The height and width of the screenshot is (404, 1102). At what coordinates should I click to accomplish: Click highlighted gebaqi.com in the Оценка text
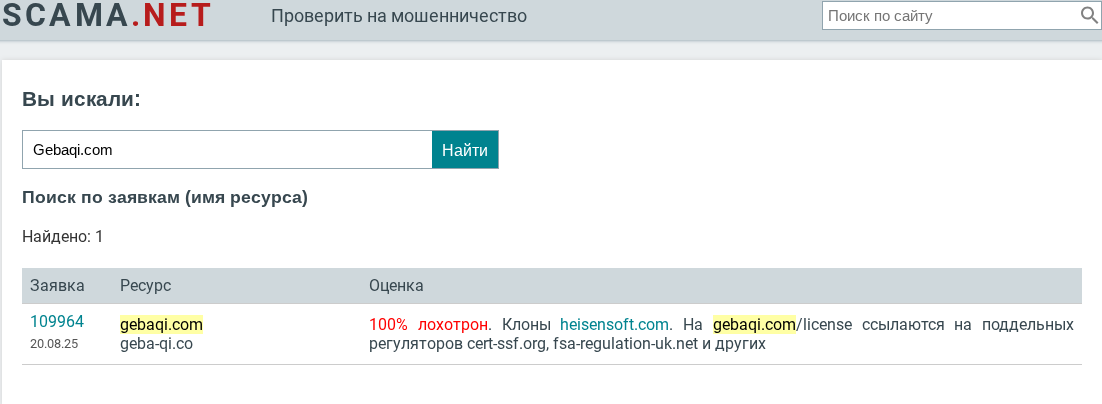pos(754,325)
